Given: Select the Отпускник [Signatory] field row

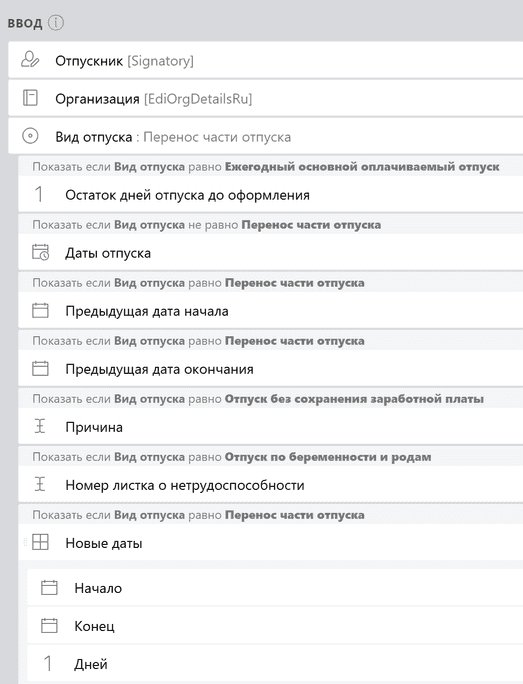Looking at the screenshot, I should pyautogui.click(x=266, y=60).
